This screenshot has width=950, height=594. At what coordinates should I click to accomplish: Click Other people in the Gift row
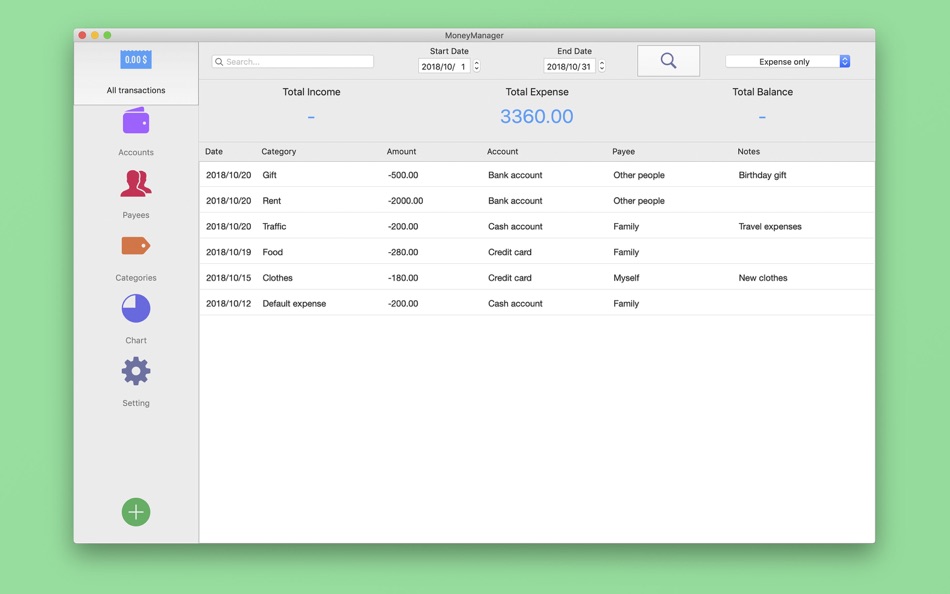639,175
